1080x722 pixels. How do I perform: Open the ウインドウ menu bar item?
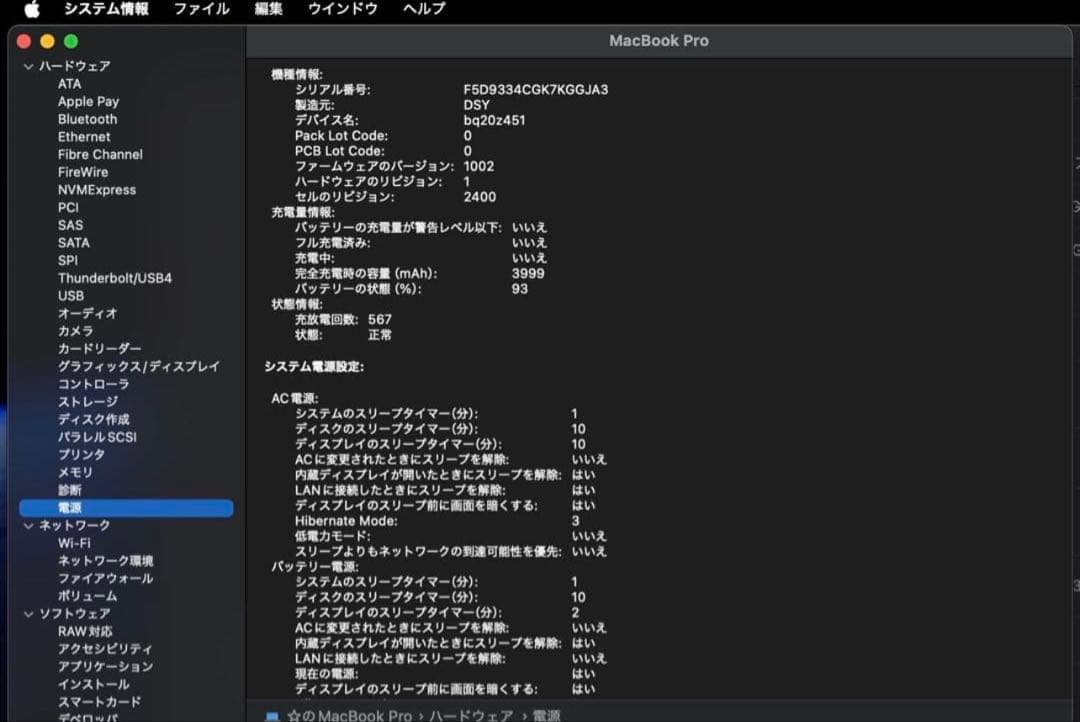pos(342,11)
